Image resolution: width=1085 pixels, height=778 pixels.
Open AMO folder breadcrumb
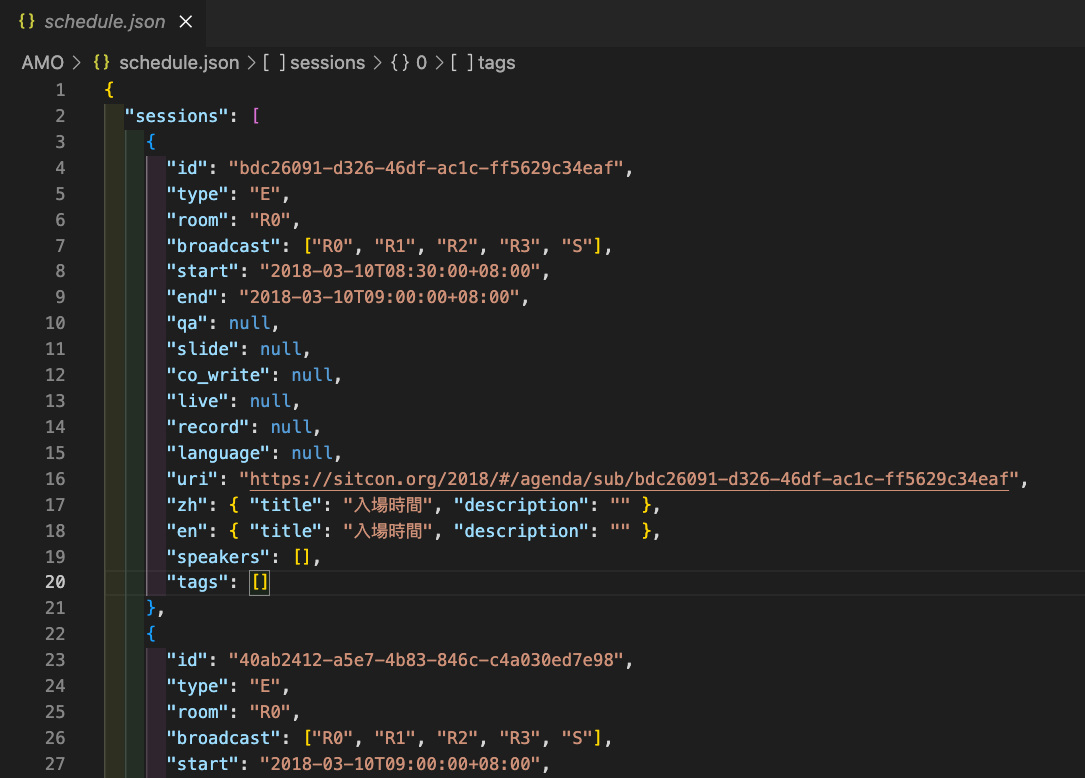(x=42, y=63)
